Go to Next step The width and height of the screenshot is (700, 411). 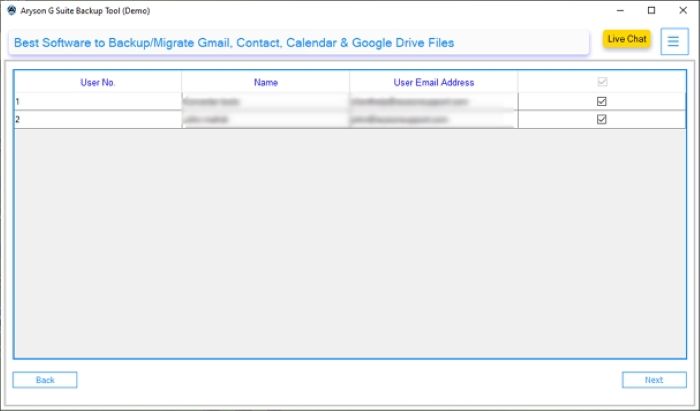click(654, 380)
